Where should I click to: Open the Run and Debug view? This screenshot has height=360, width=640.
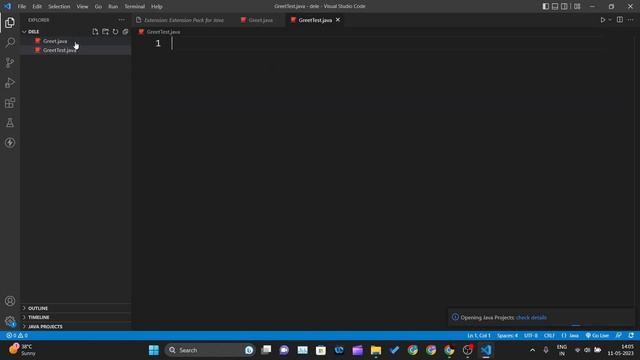pyautogui.click(x=10, y=82)
